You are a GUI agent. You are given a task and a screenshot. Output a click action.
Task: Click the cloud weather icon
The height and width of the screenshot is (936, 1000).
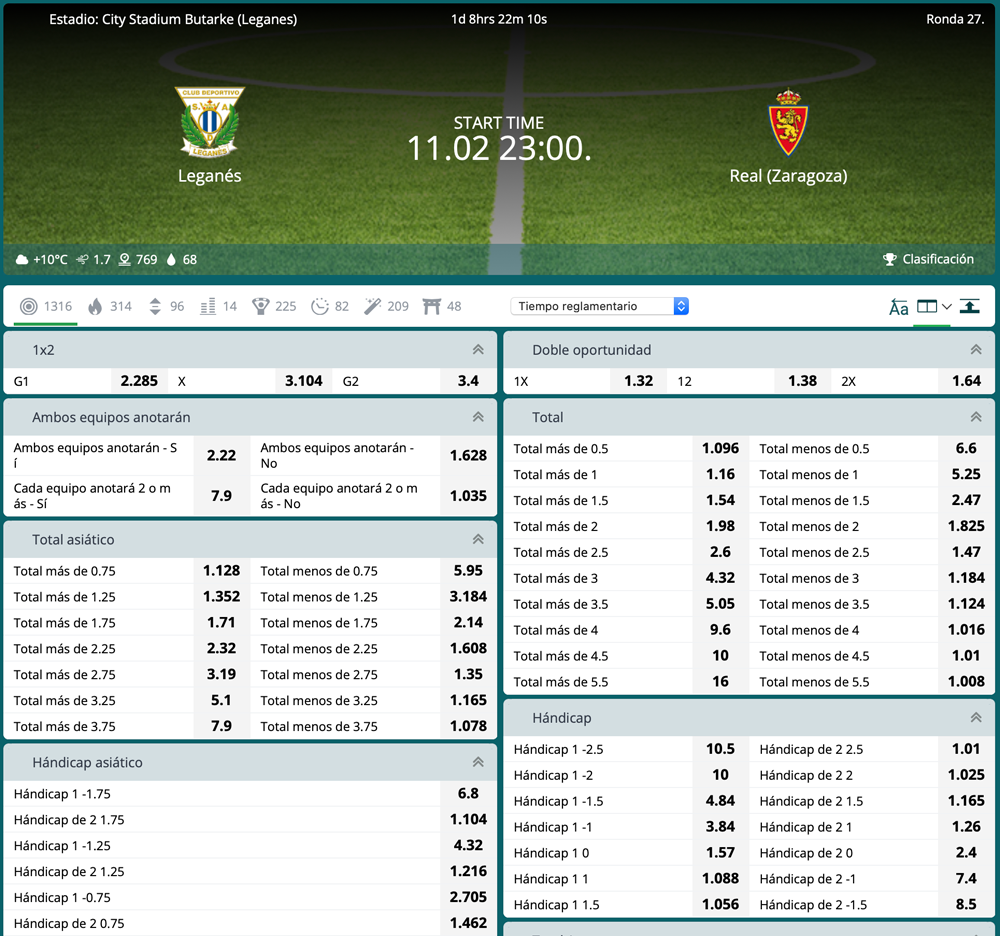point(22,260)
